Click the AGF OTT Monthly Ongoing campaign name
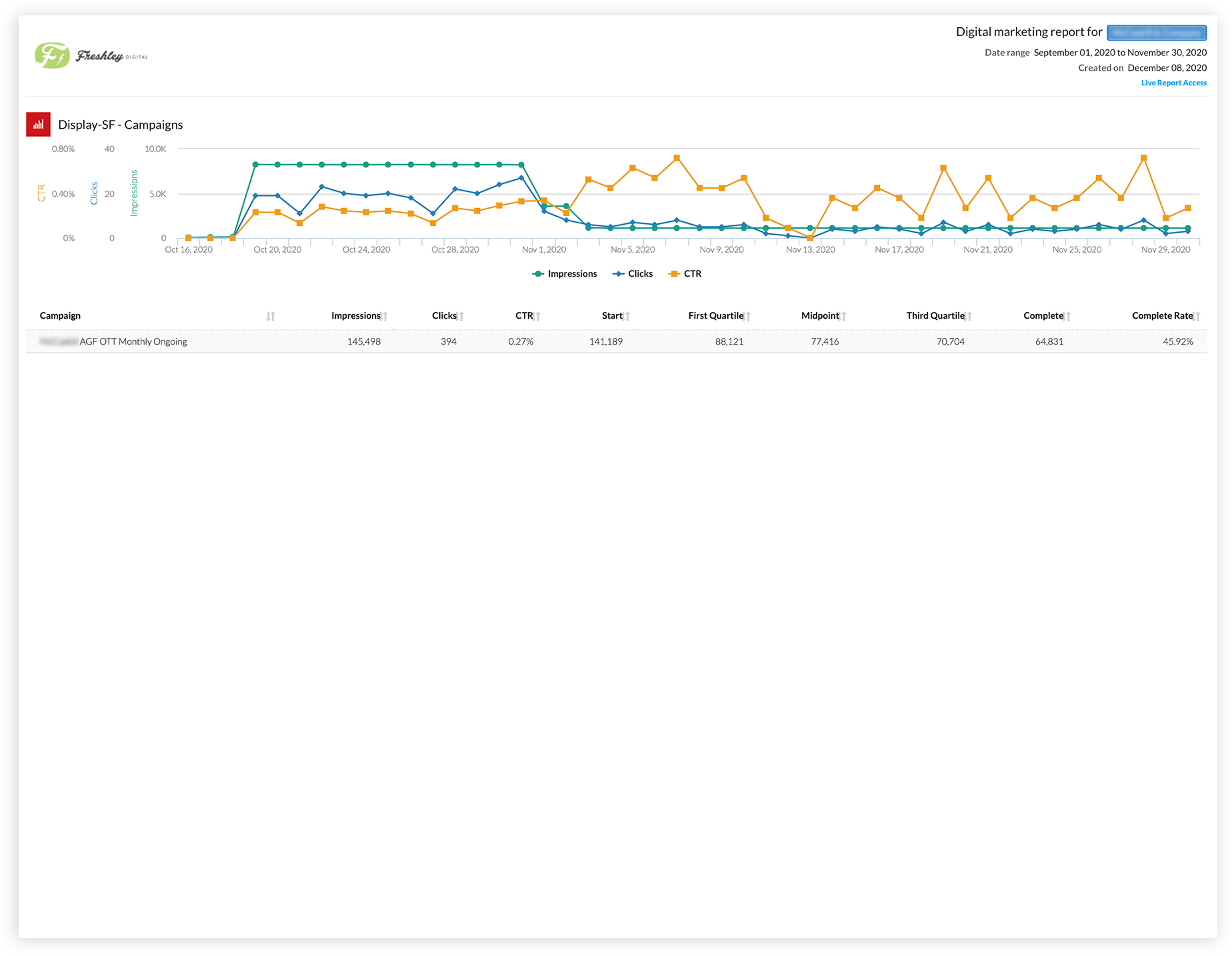This screenshot has height=956, width=1232. [133, 341]
